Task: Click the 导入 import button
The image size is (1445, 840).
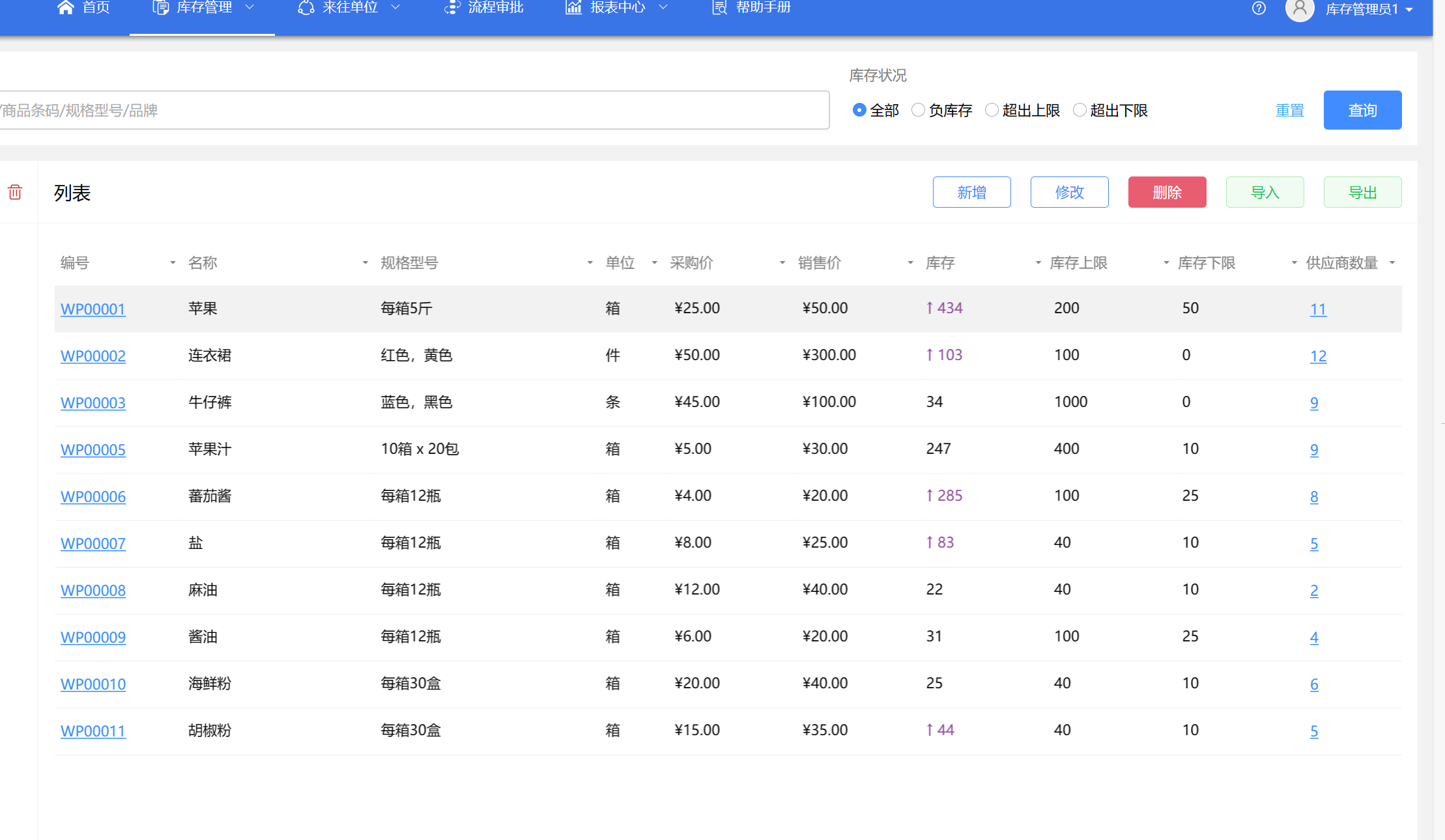Action: coord(1265,192)
